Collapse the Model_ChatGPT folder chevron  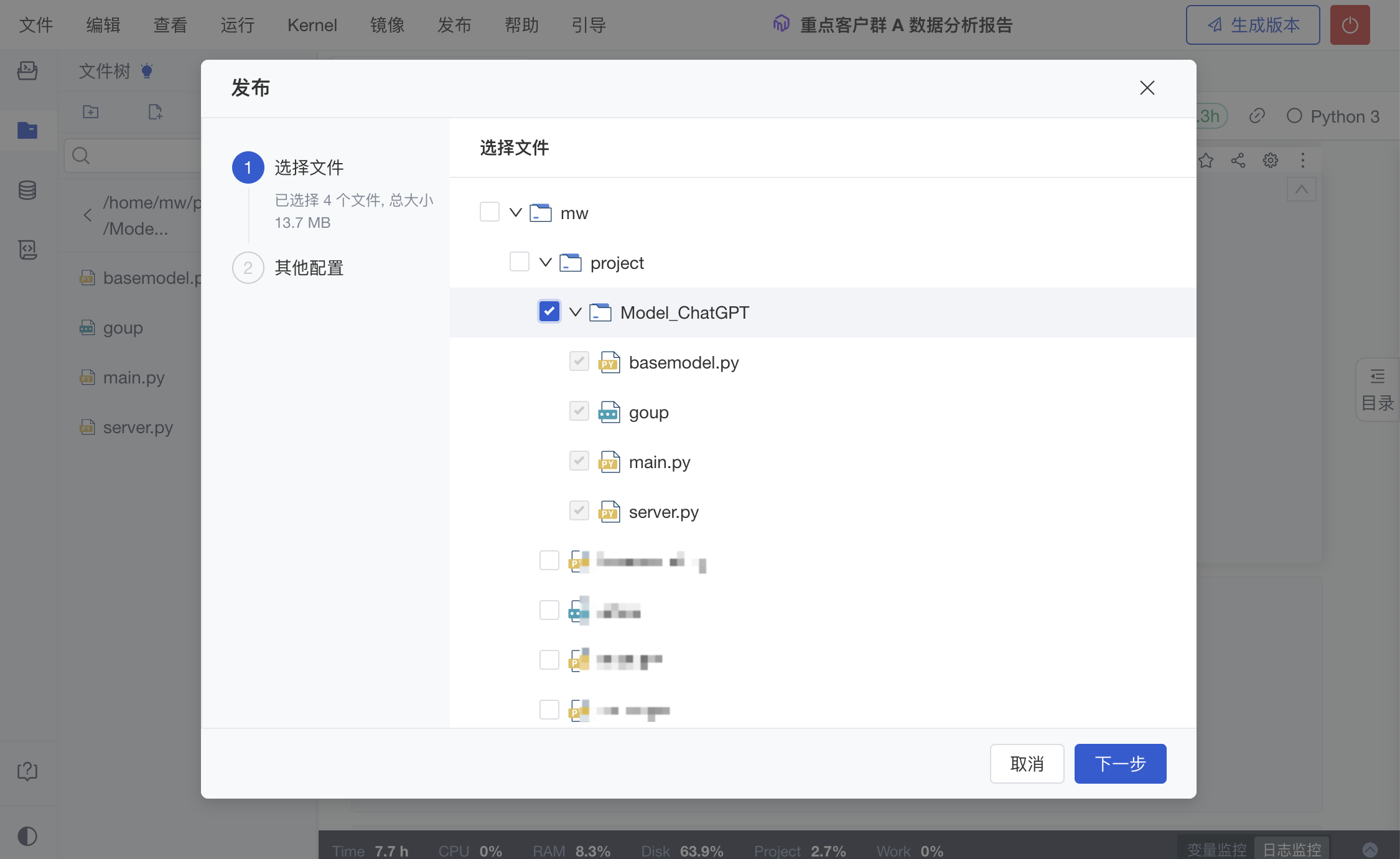point(575,312)
